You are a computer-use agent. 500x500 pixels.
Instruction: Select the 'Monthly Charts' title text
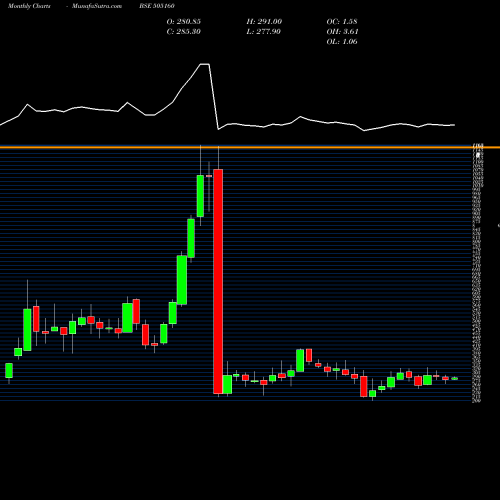point(29,6)
